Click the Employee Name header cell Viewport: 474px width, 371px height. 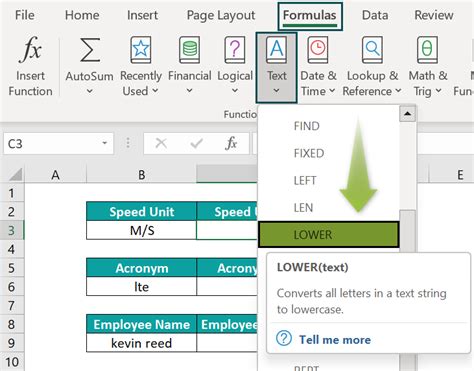click(141, 324)
